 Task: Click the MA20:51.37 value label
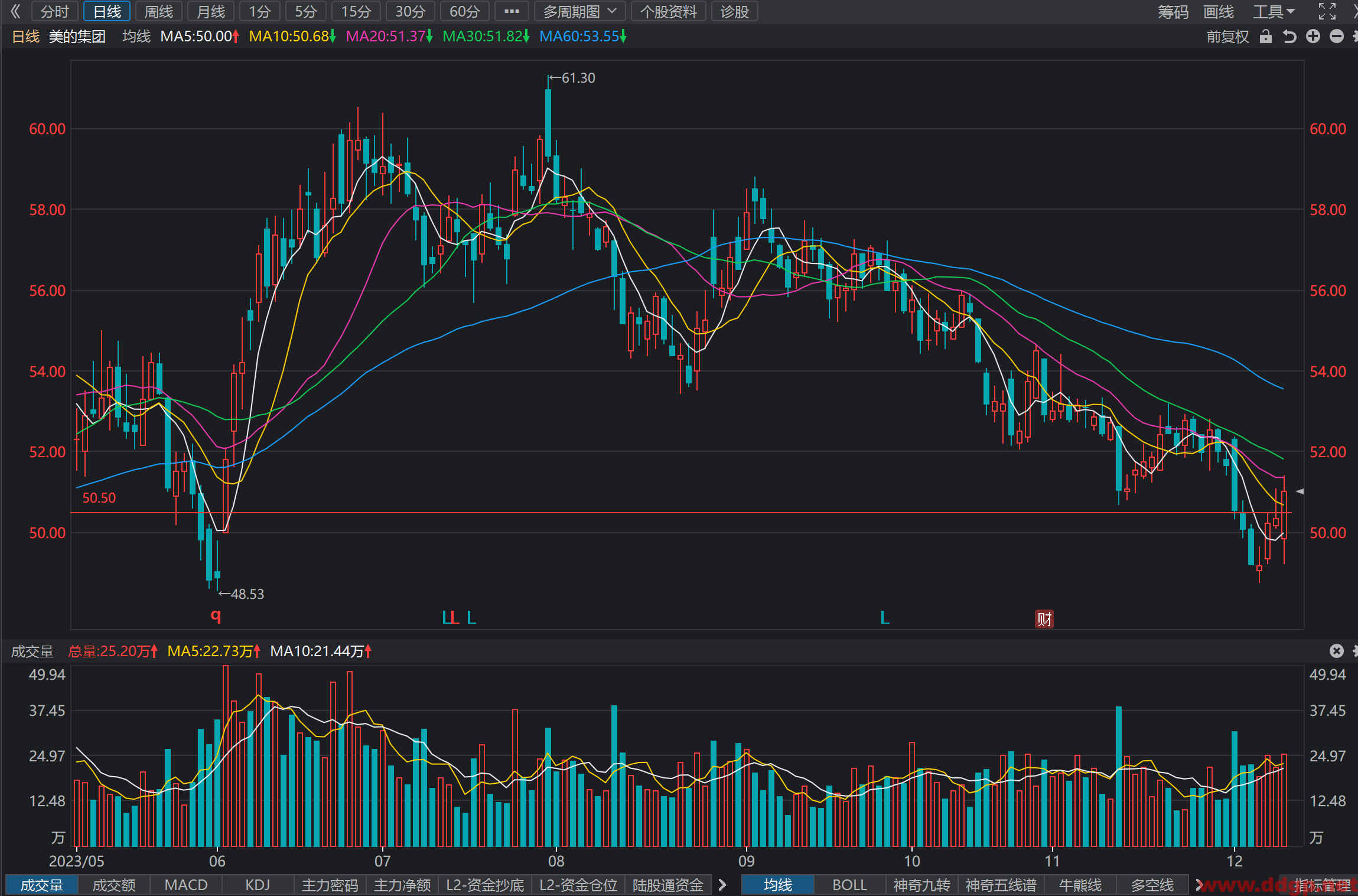pos(389,37)
